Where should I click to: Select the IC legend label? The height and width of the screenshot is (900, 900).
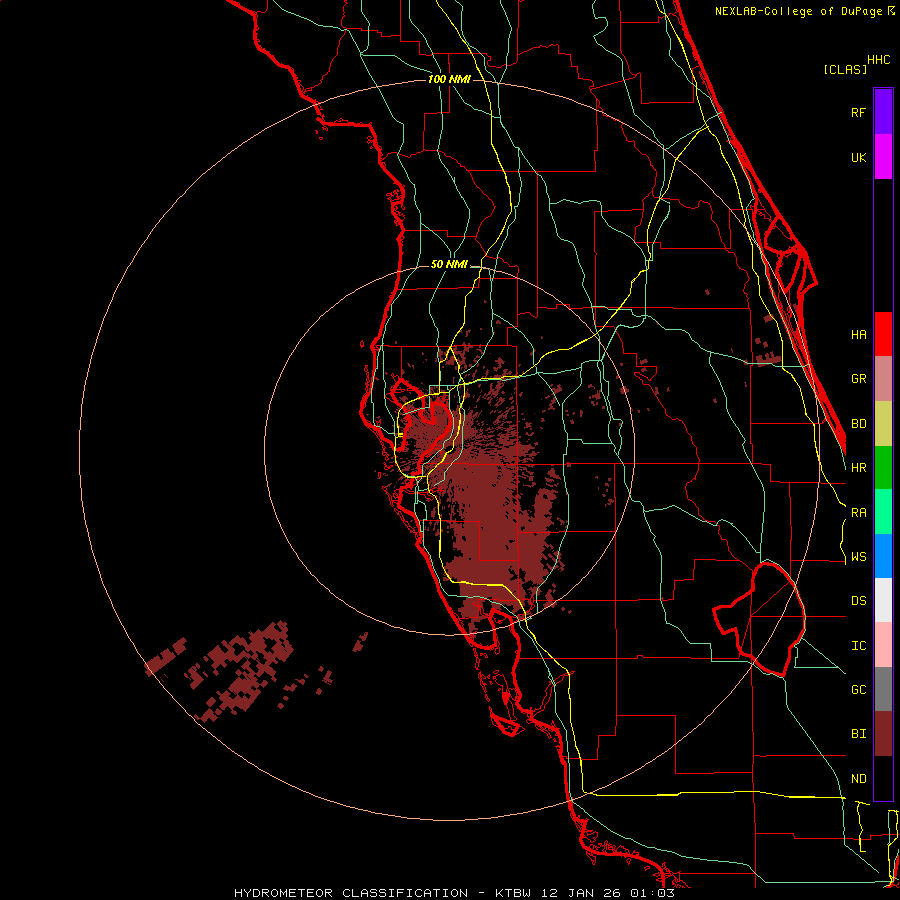[x=858, y=646]
